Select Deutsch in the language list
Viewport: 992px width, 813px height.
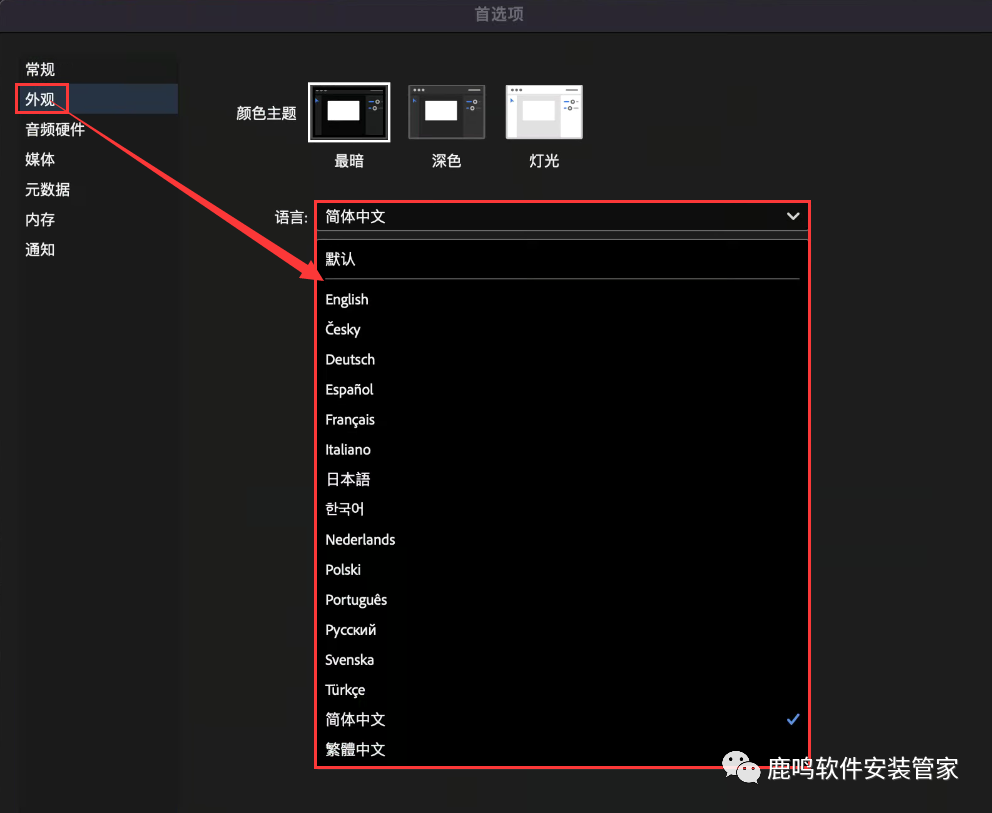click(350, 359)
